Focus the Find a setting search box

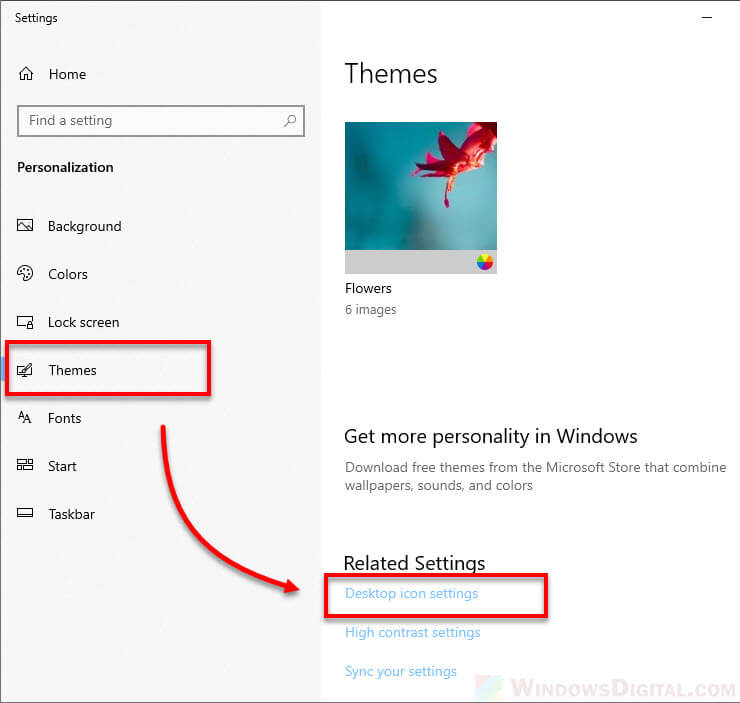[x=150, y=121]
